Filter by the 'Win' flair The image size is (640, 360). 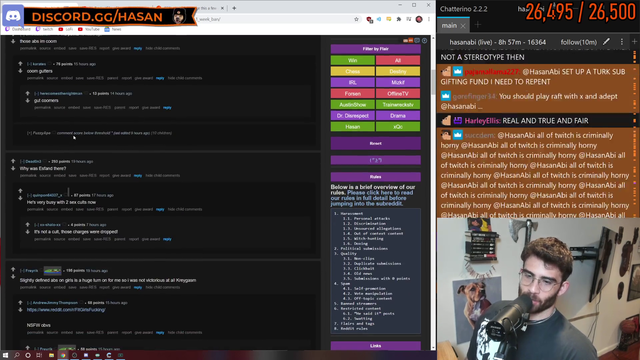(x=353, y=60)
